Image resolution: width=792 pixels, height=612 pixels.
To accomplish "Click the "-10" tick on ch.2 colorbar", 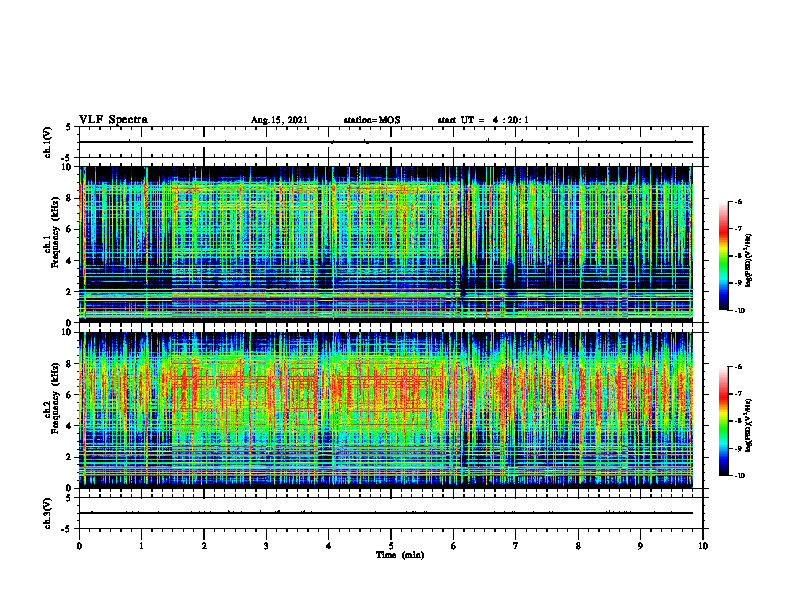I will click(x=739, y=475).
